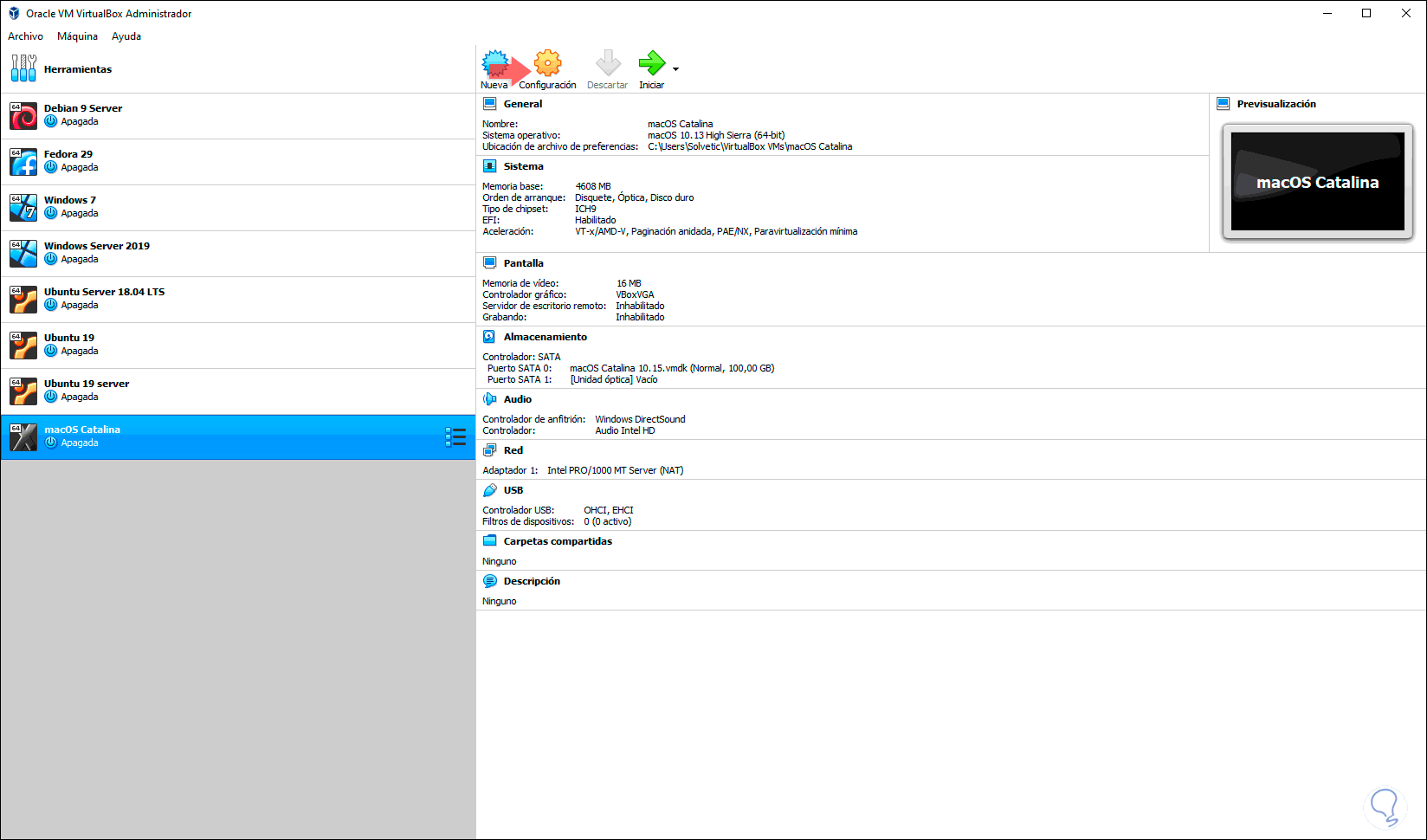
Task: Click the Nueva (new VM) toolbar icon
Action: click(494, 63)
